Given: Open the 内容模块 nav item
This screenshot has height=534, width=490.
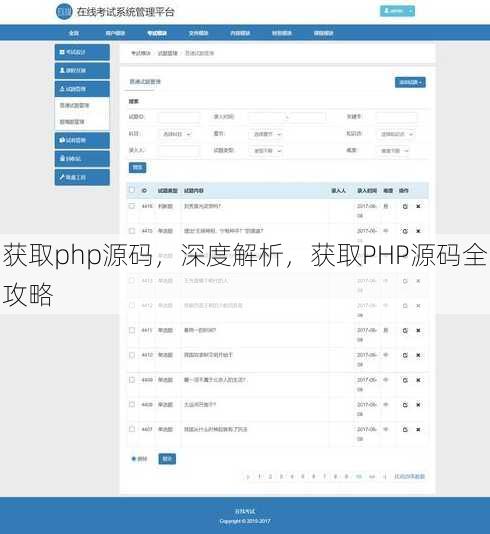Looking at the screenshot, I should 240,33.
